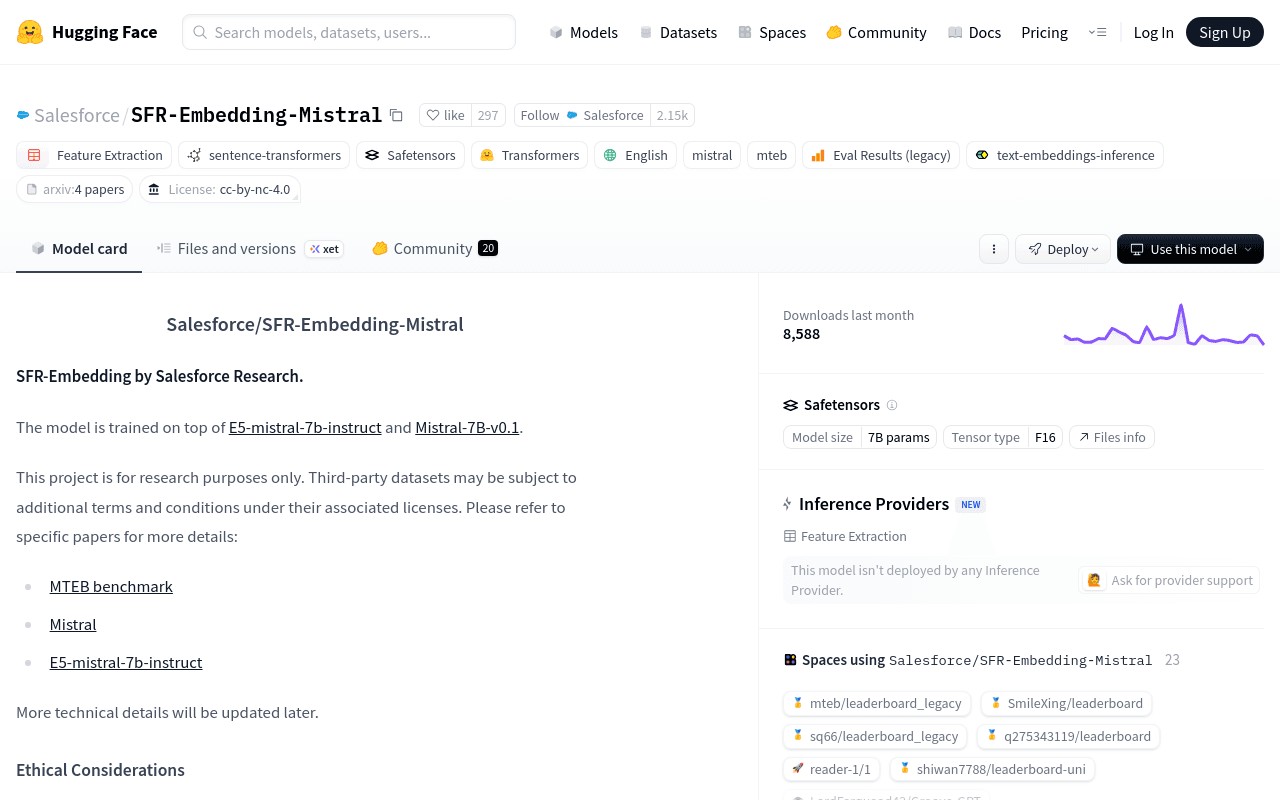Open Datasets in the top navigation
Image resolution: width=1280 pixels, height=800 pixels.
(678, 32)
